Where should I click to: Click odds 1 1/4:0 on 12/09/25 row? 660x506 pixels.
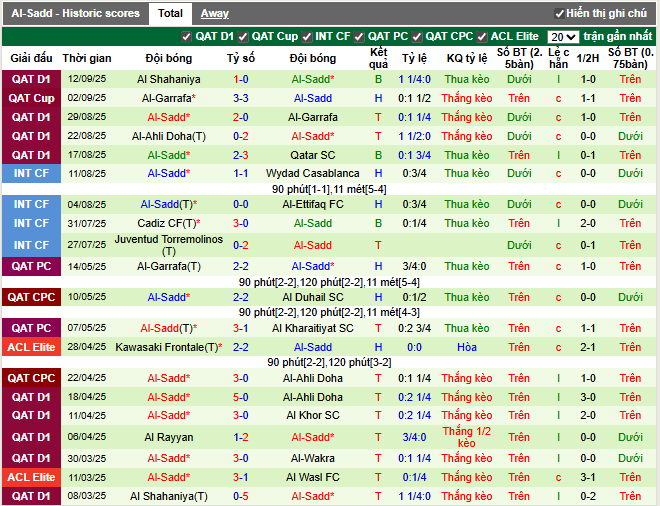click(x=414, y=79)
